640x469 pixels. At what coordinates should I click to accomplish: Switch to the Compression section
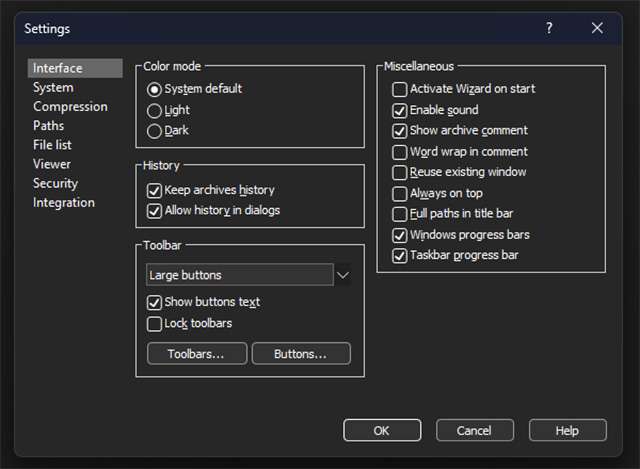70,107
